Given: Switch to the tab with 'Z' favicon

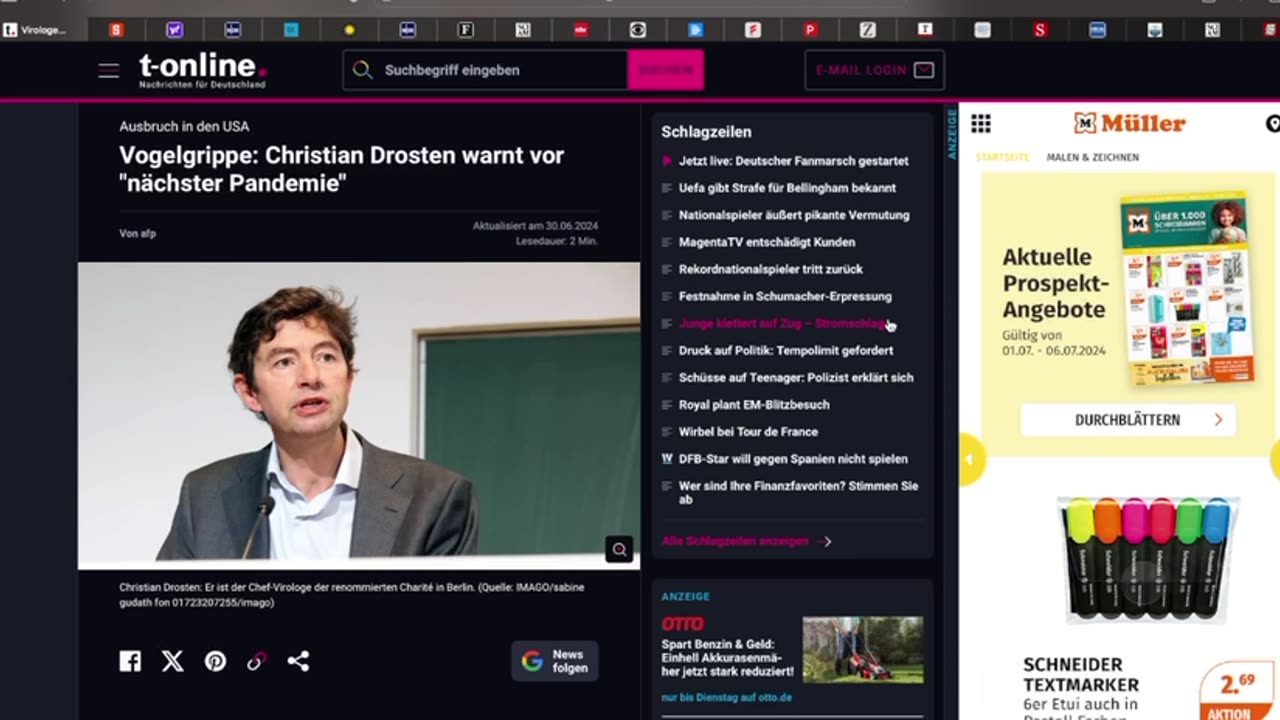Looking at the screenshot, I should [x=868, y=30].
